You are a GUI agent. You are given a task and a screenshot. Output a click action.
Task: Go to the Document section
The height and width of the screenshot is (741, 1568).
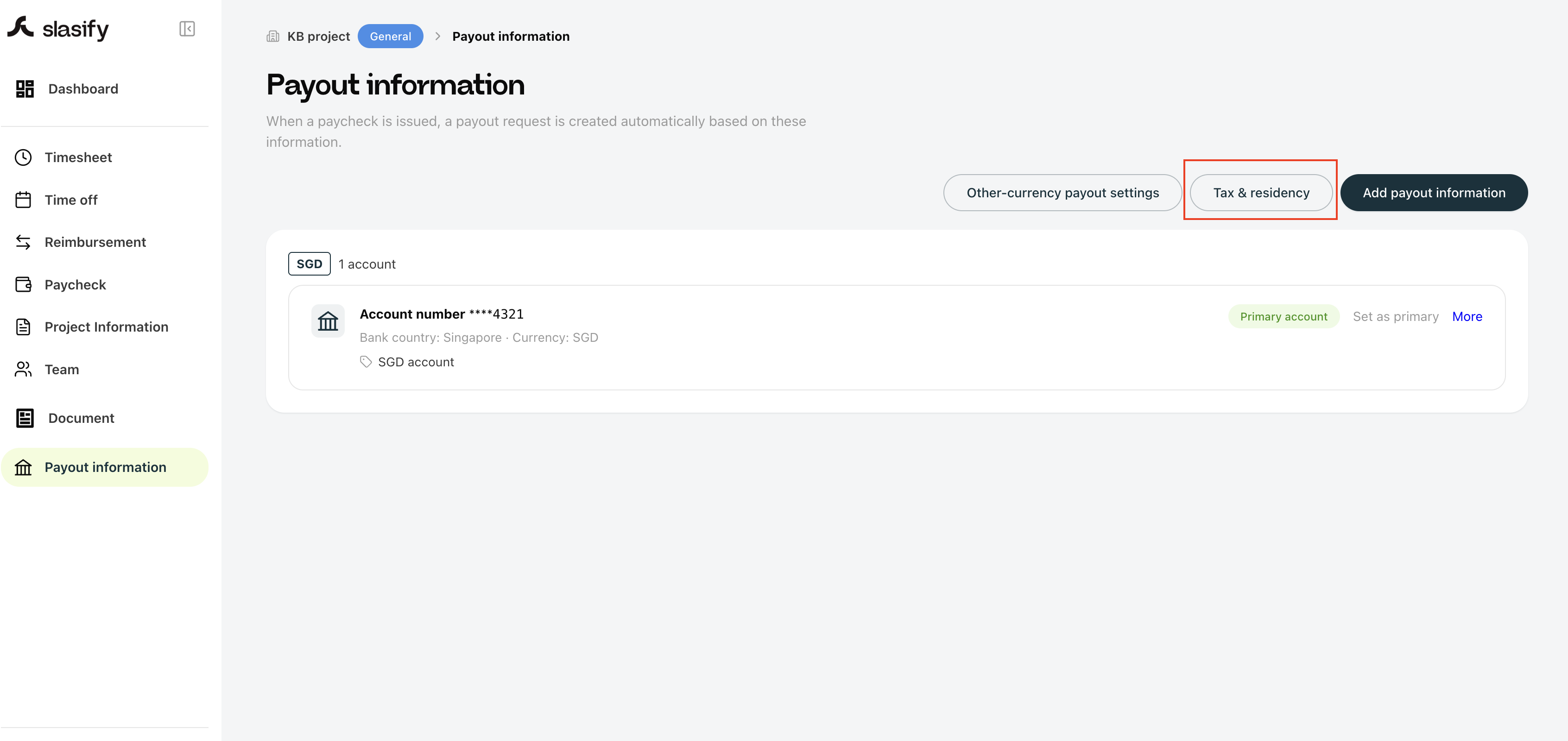click(105, 418)
